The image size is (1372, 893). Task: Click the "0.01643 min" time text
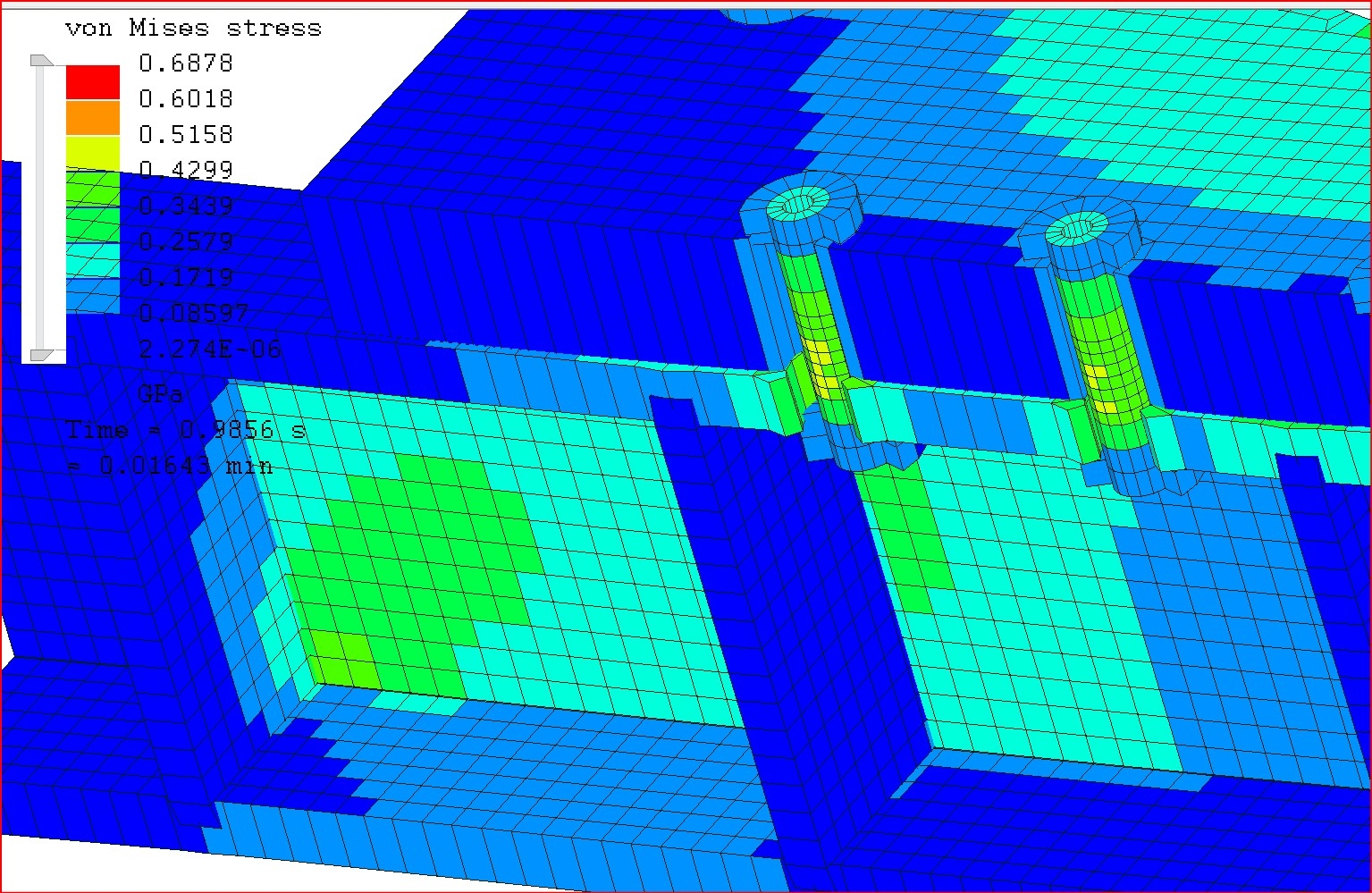186,466
